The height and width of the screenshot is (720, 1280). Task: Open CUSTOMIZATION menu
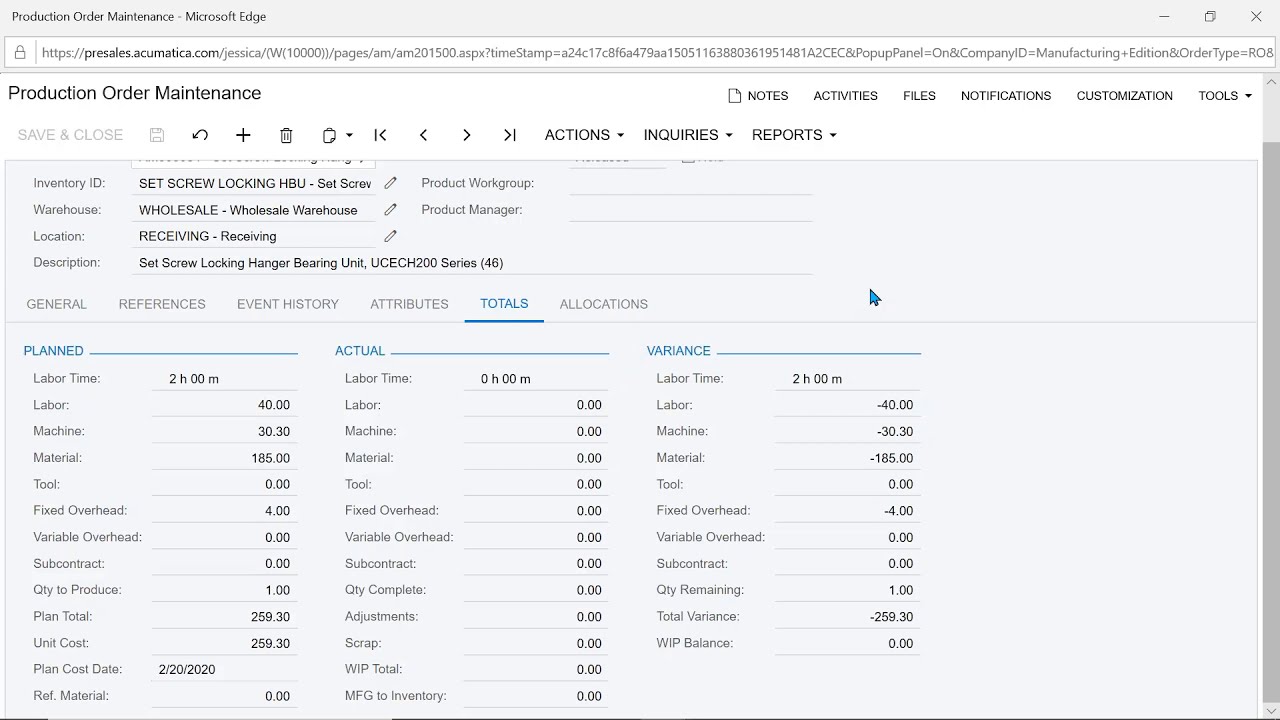[1124, 96]
